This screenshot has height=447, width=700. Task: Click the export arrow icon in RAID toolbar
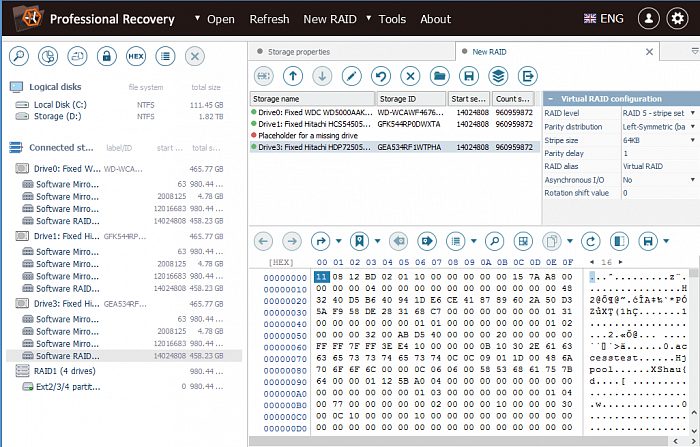click(528, 76)
